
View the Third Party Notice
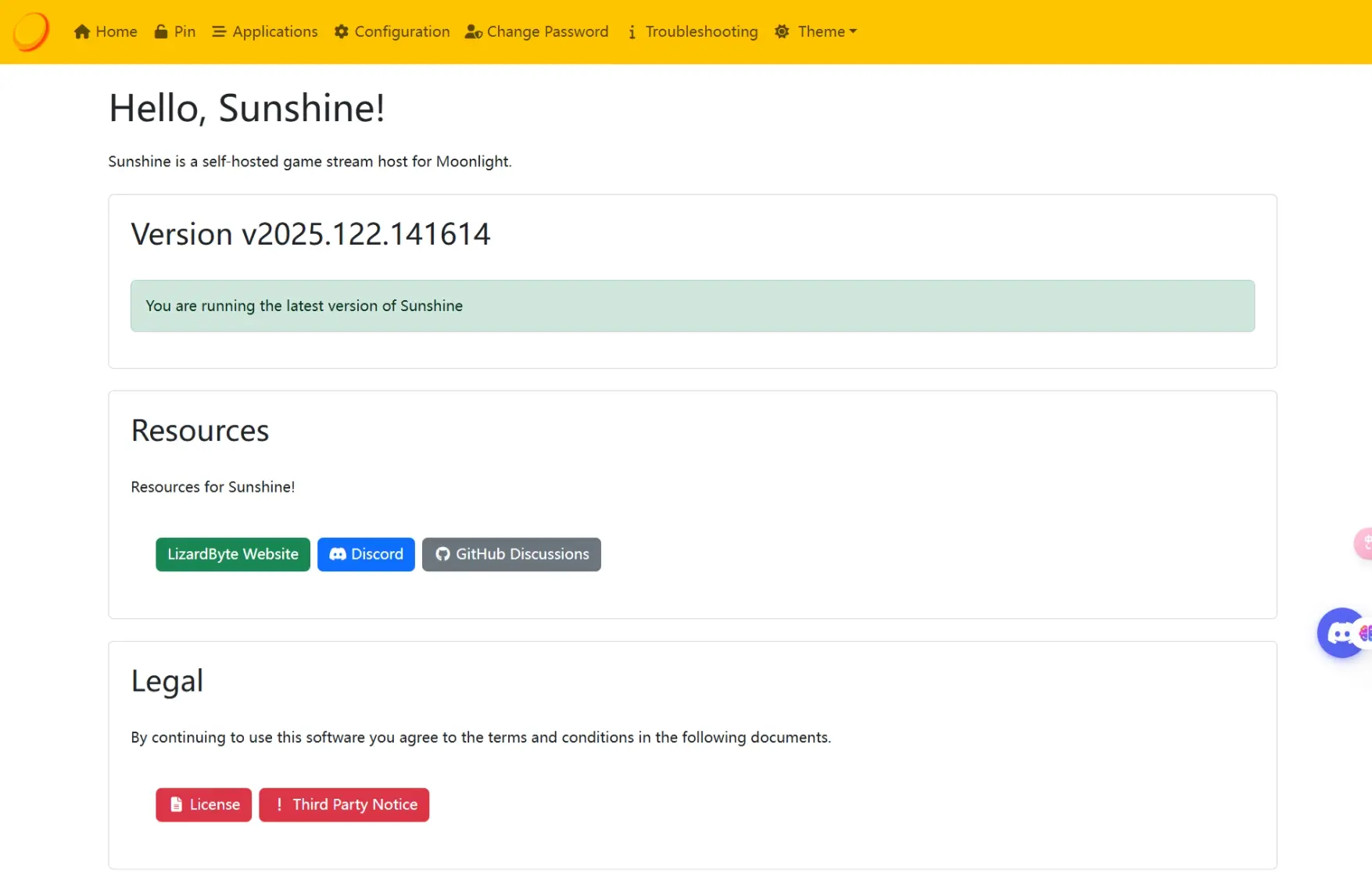(344, 805)
